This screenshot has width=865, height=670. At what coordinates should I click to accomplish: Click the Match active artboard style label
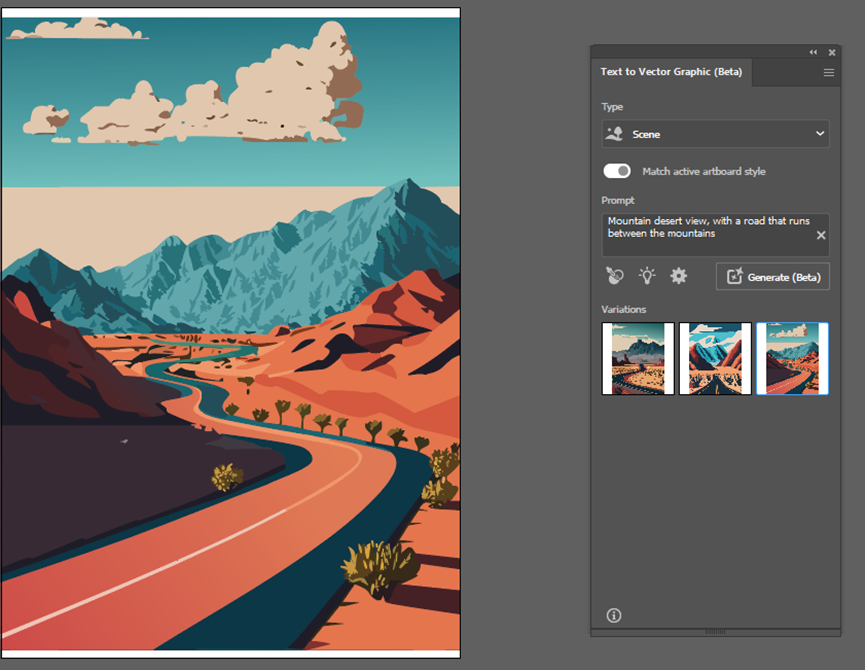[x=703, y=171]
